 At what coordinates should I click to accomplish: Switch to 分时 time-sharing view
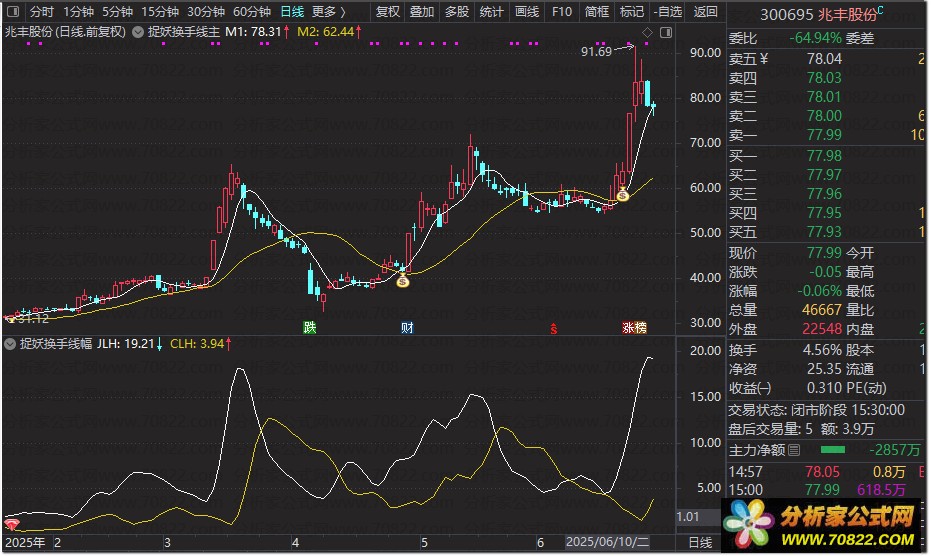point(42,11)
